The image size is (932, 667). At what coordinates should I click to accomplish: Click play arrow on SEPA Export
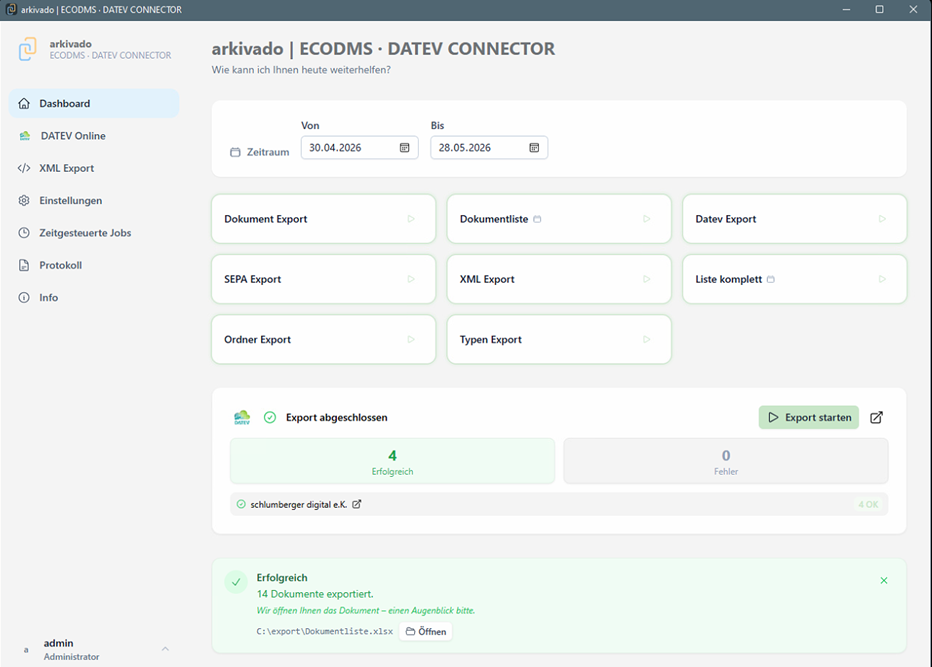[411, 279]
